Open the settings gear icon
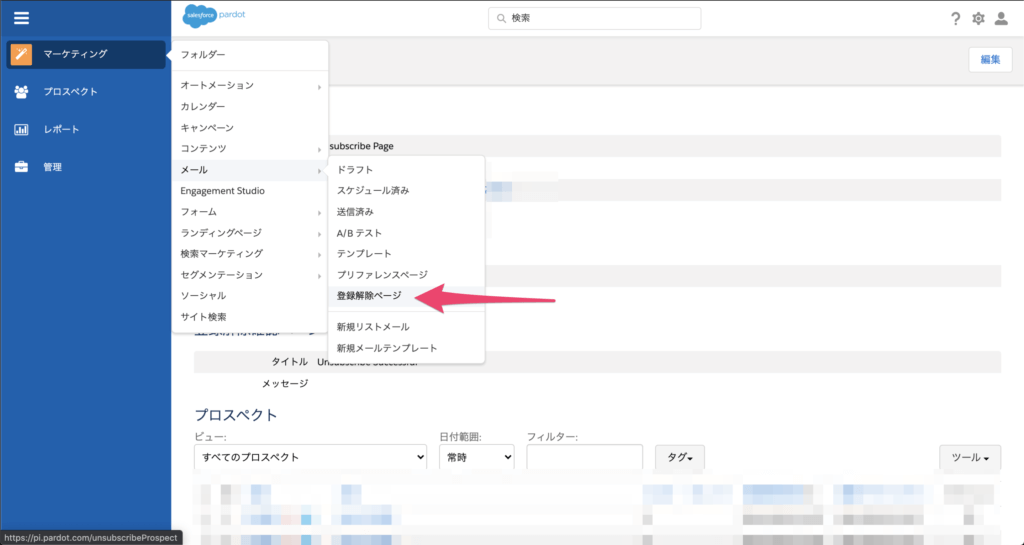Image resolution: width=1024 pixels, height=545 pixels. pos(978,19)
